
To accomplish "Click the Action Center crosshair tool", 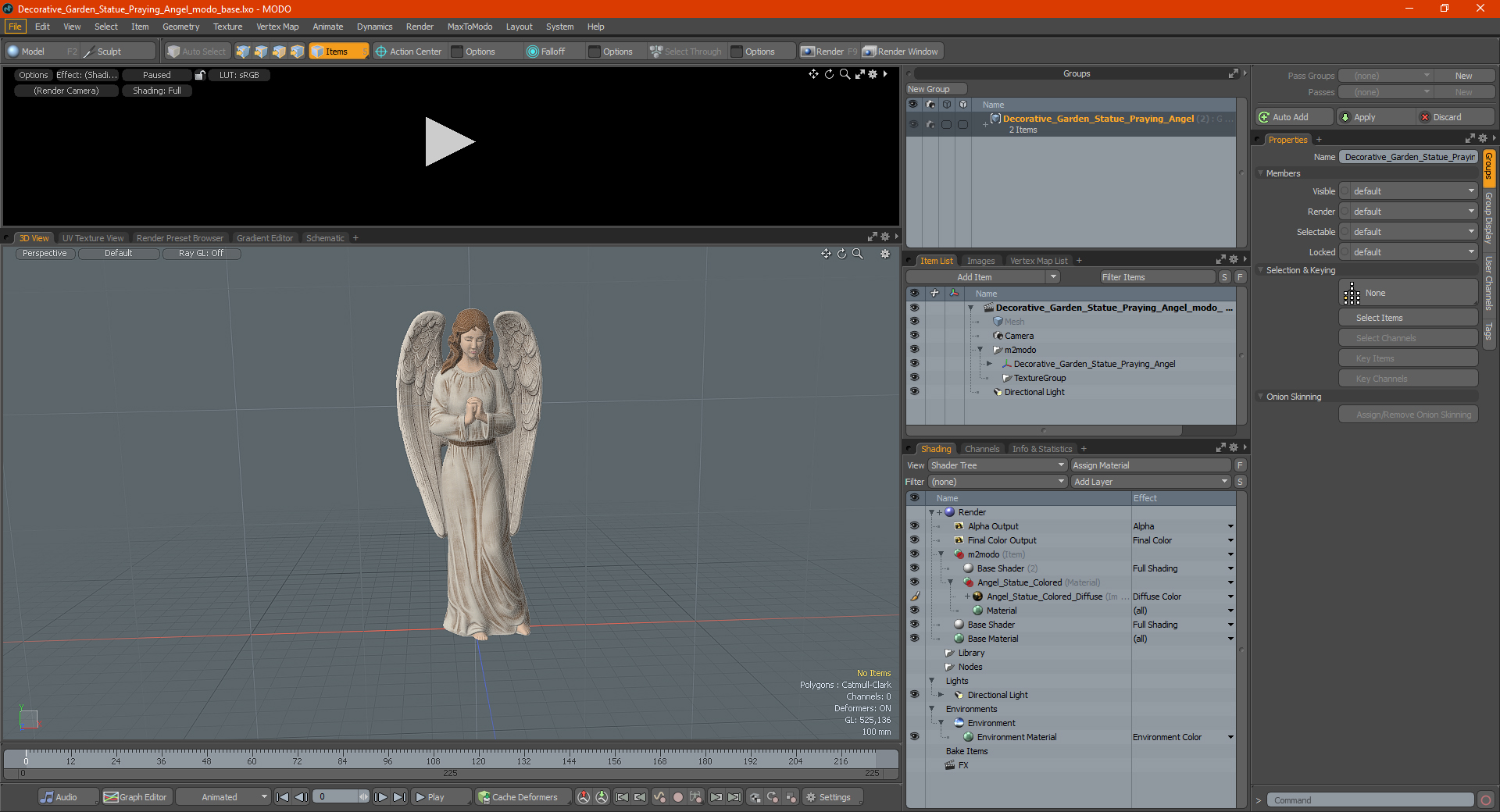I will click(409, 52).
